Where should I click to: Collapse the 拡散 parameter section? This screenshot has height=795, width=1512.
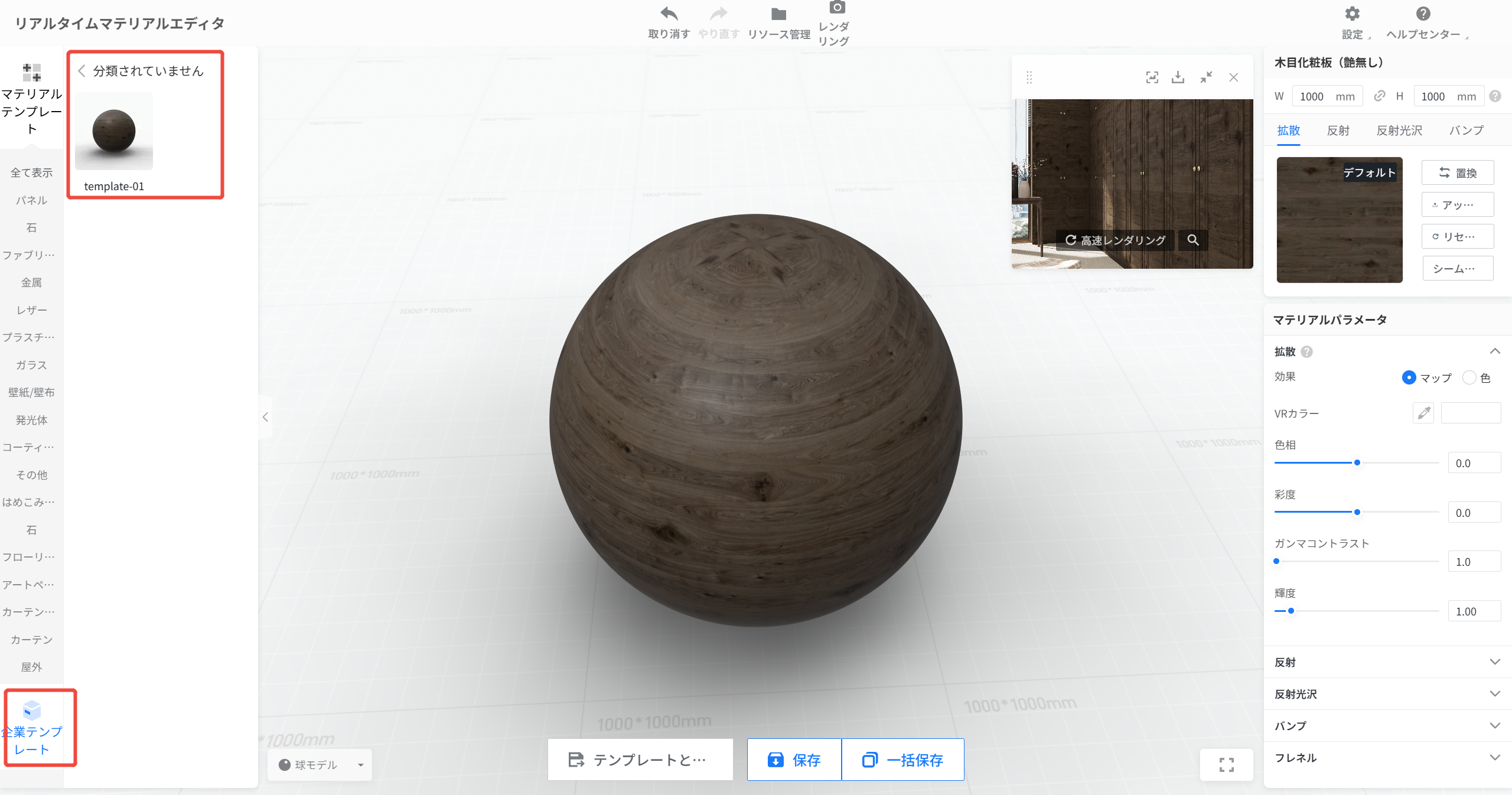tap(1495, 351)
